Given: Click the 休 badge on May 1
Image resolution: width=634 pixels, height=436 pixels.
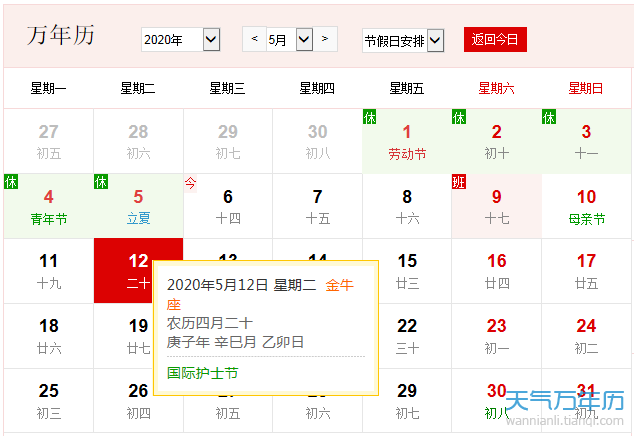Looking at the screenshot, I should click(x=370, y=117).
